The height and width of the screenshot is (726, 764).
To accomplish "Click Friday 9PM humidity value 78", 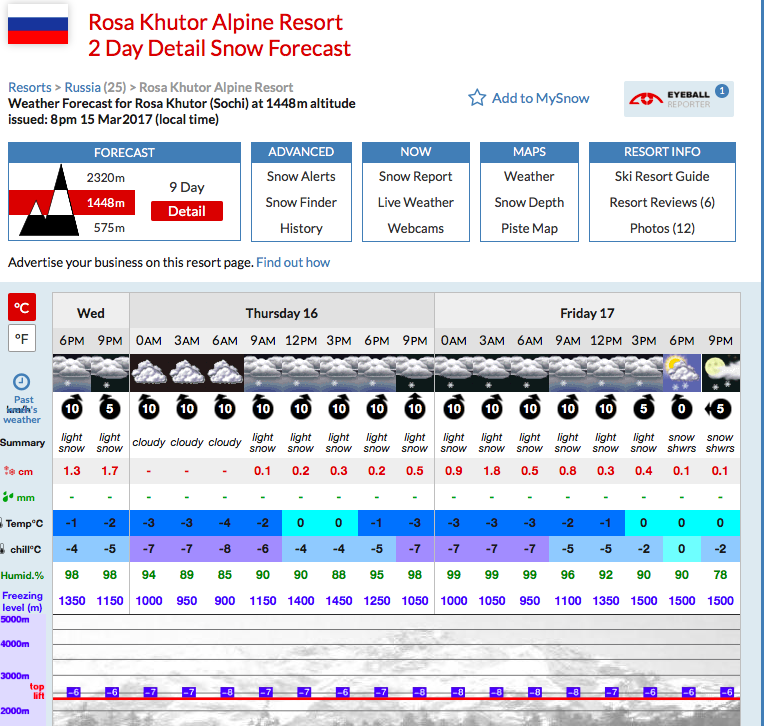I will pyautogui.click(x=720, y=575).
